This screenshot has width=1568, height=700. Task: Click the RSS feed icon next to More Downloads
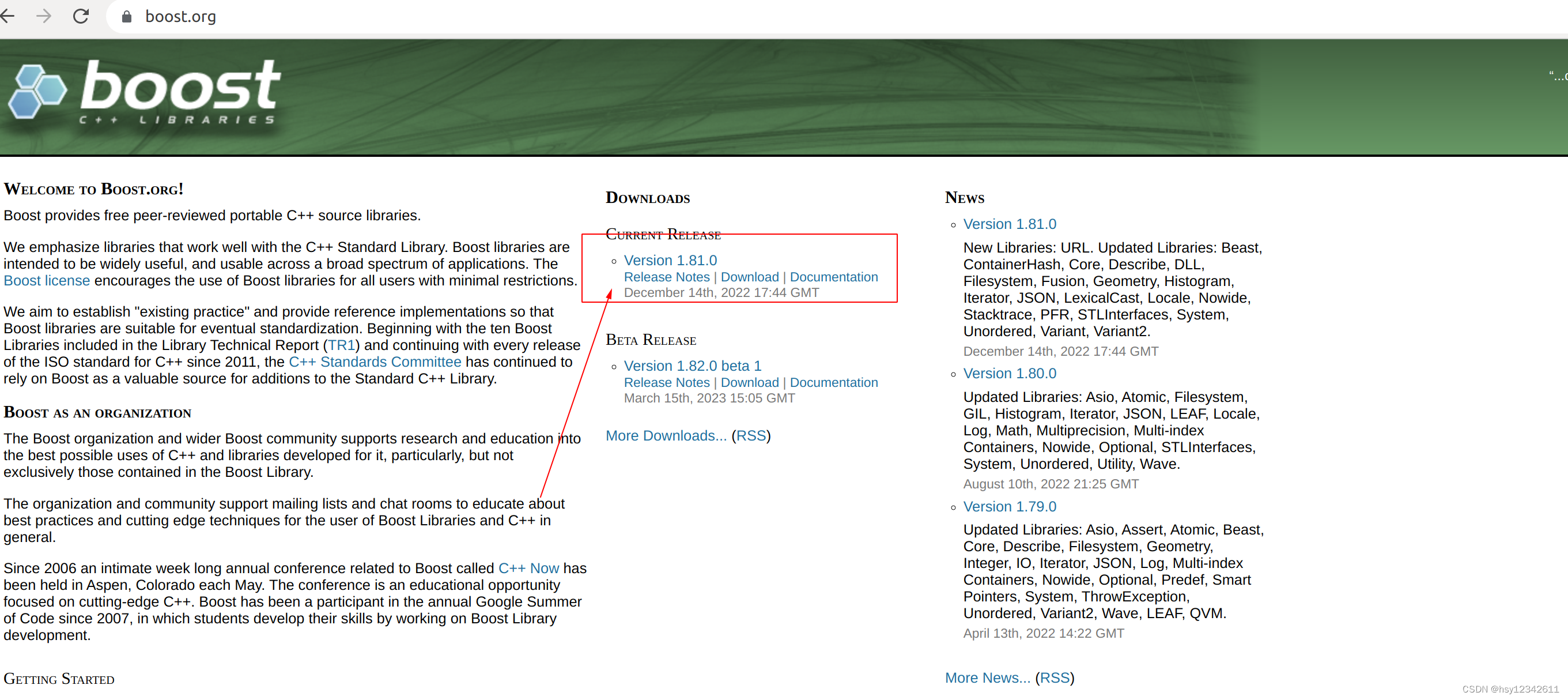[762, 435]
